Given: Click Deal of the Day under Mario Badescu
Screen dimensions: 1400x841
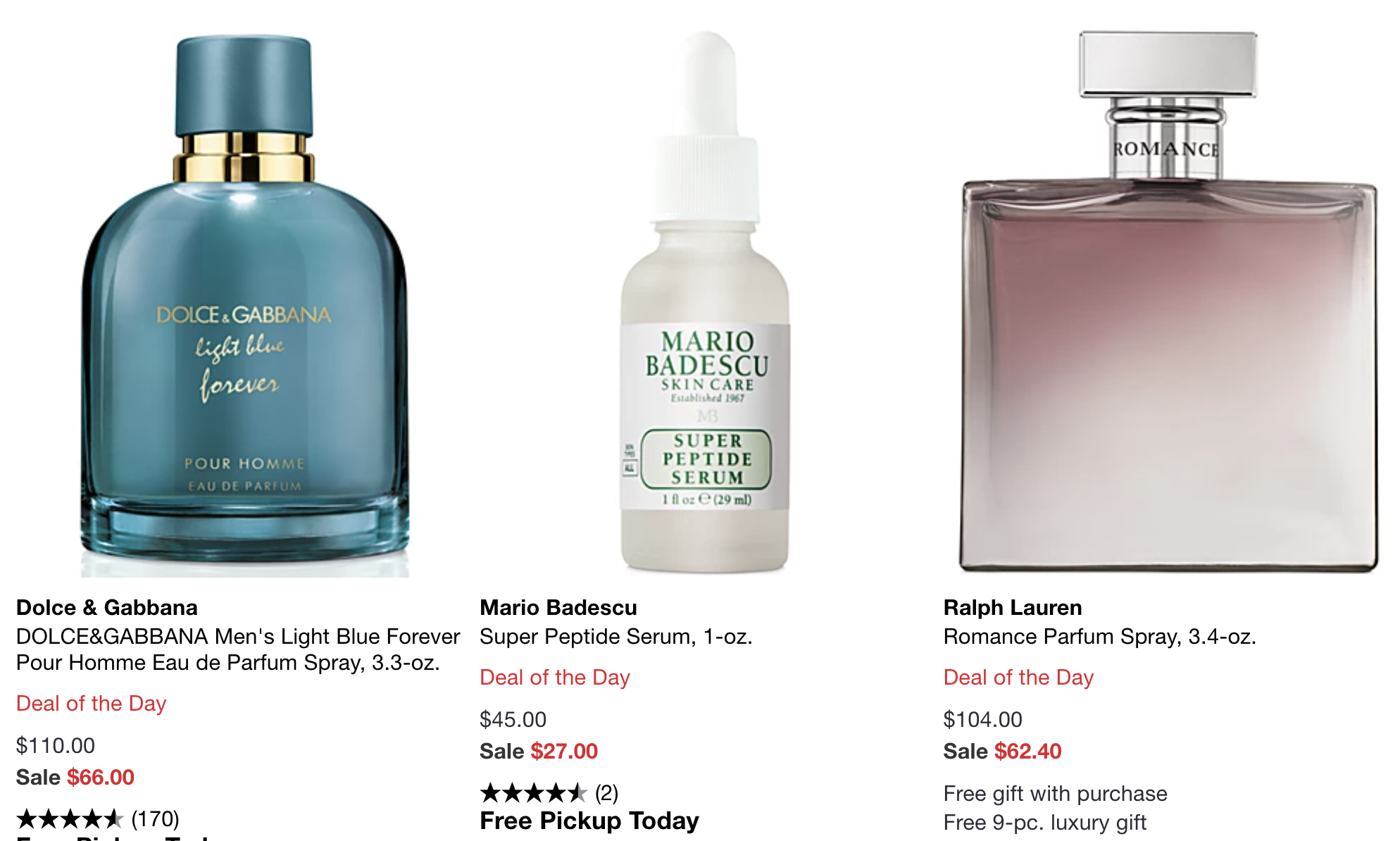Looking at the screenshot, I should [x=555, y=677].
